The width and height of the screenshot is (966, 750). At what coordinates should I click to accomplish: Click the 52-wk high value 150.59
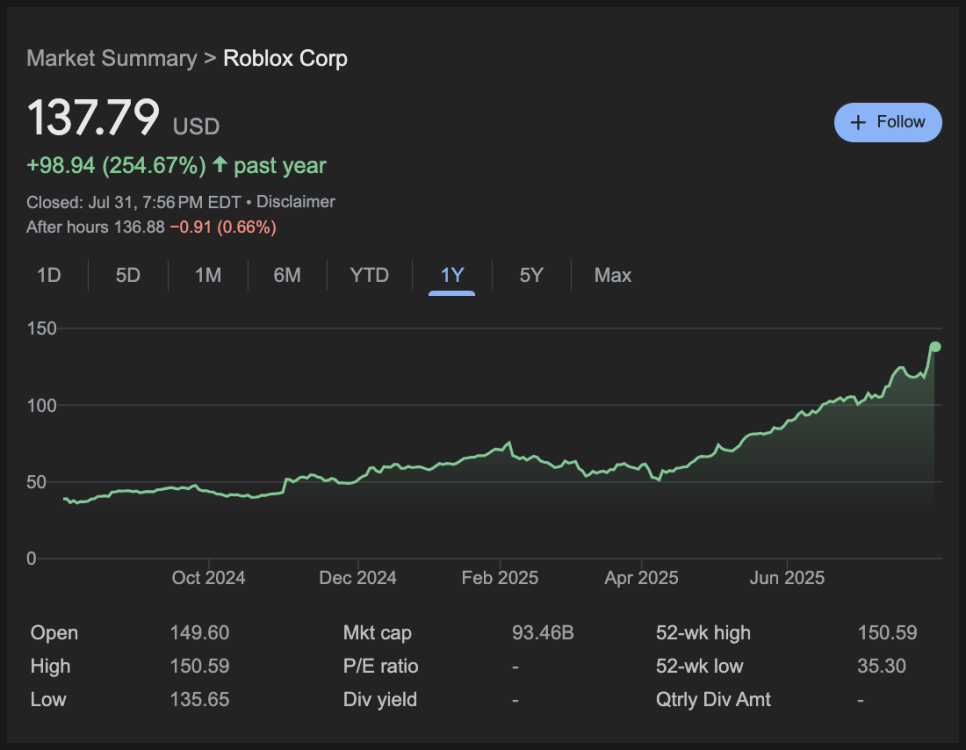pyautogui.click(x=887, y=632)
